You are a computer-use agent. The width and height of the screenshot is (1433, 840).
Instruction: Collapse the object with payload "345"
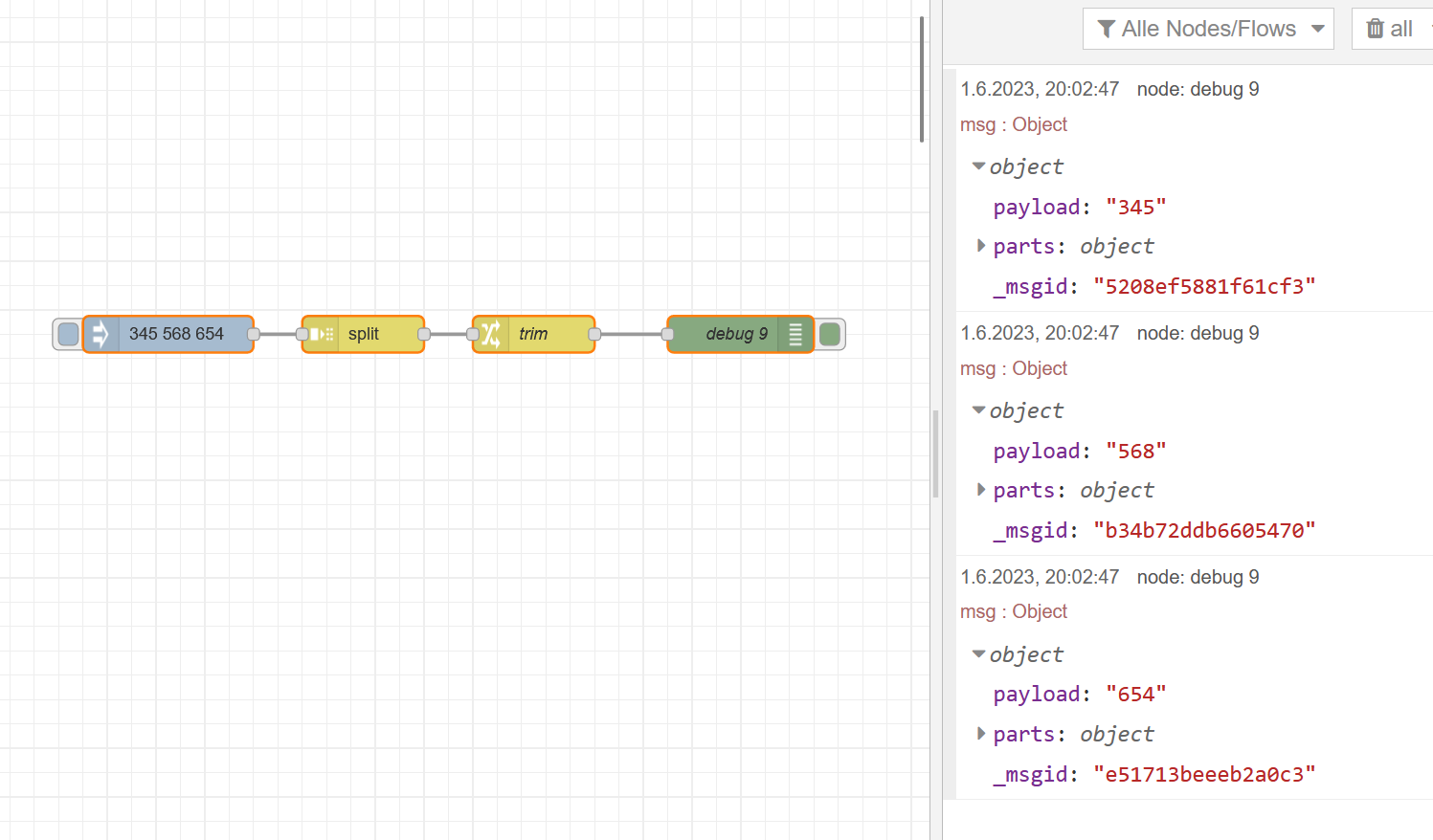(978, 166)
